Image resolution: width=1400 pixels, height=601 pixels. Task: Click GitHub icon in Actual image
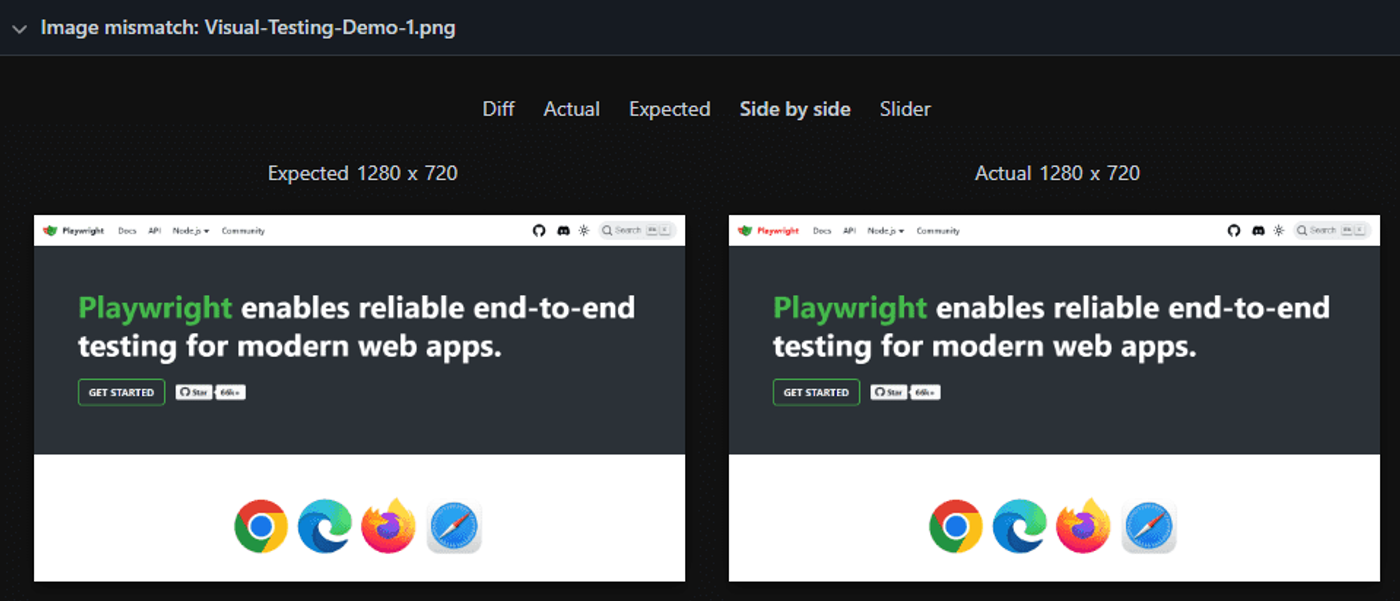pos(1234,230)
